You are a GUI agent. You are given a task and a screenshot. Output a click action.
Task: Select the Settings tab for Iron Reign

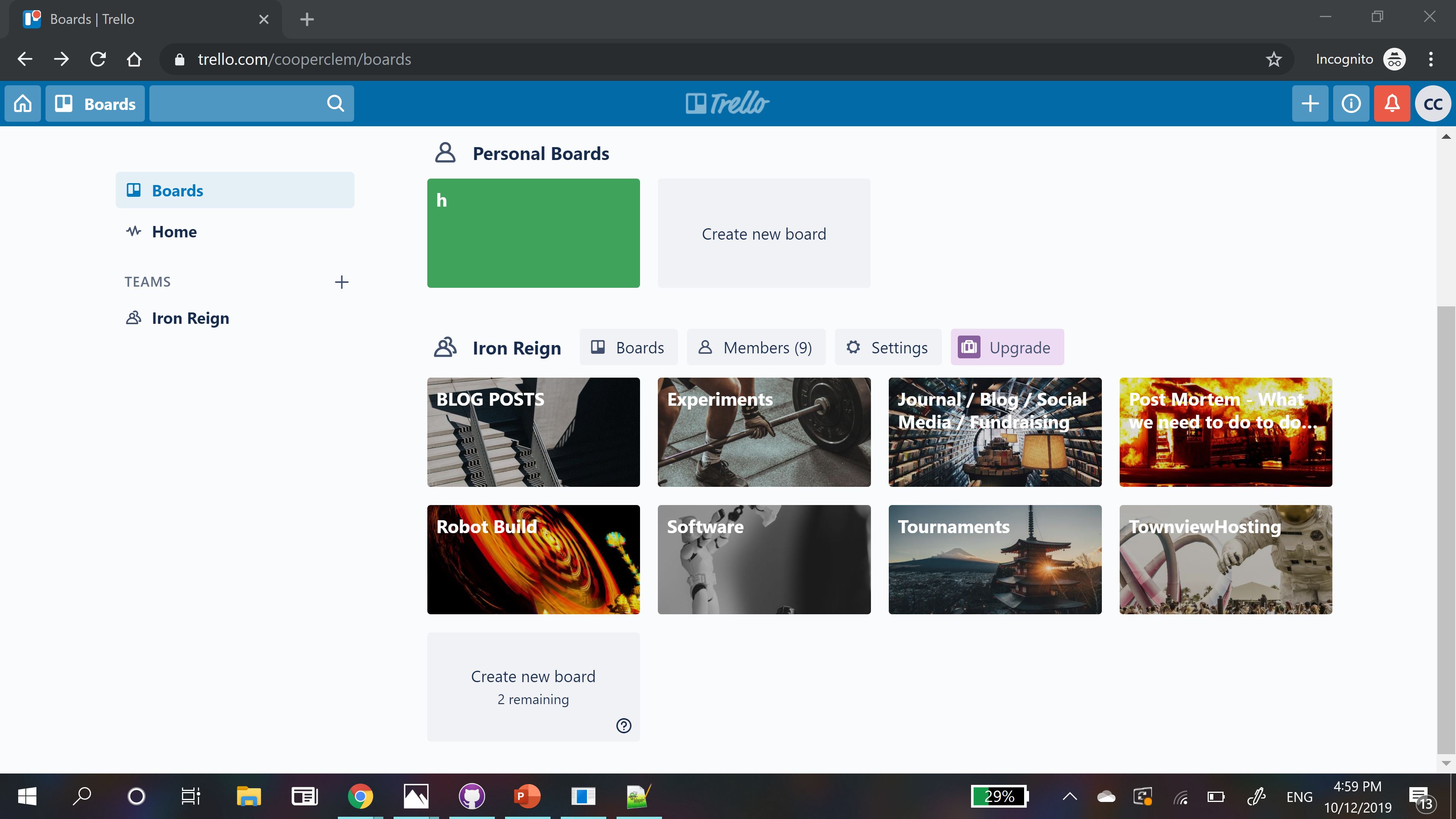[x=886, y=347]
